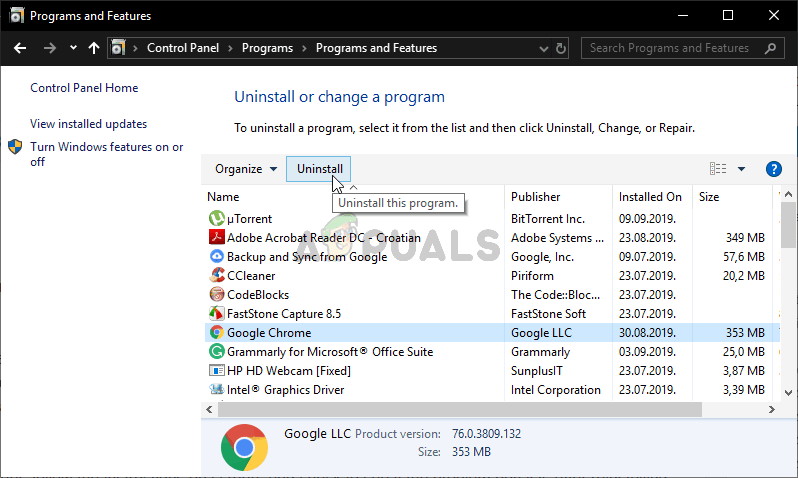The image size is (798, 478).
Task: Open Control Panel breadcrumb
Action: pyautogui.click(x=183, y=48)
